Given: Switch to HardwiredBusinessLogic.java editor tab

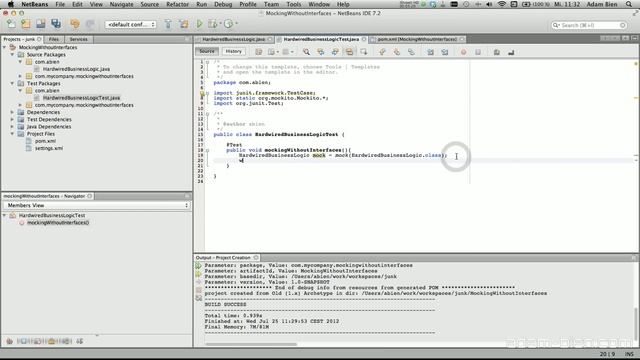Looking at the screenshot, I should [234, 39].
